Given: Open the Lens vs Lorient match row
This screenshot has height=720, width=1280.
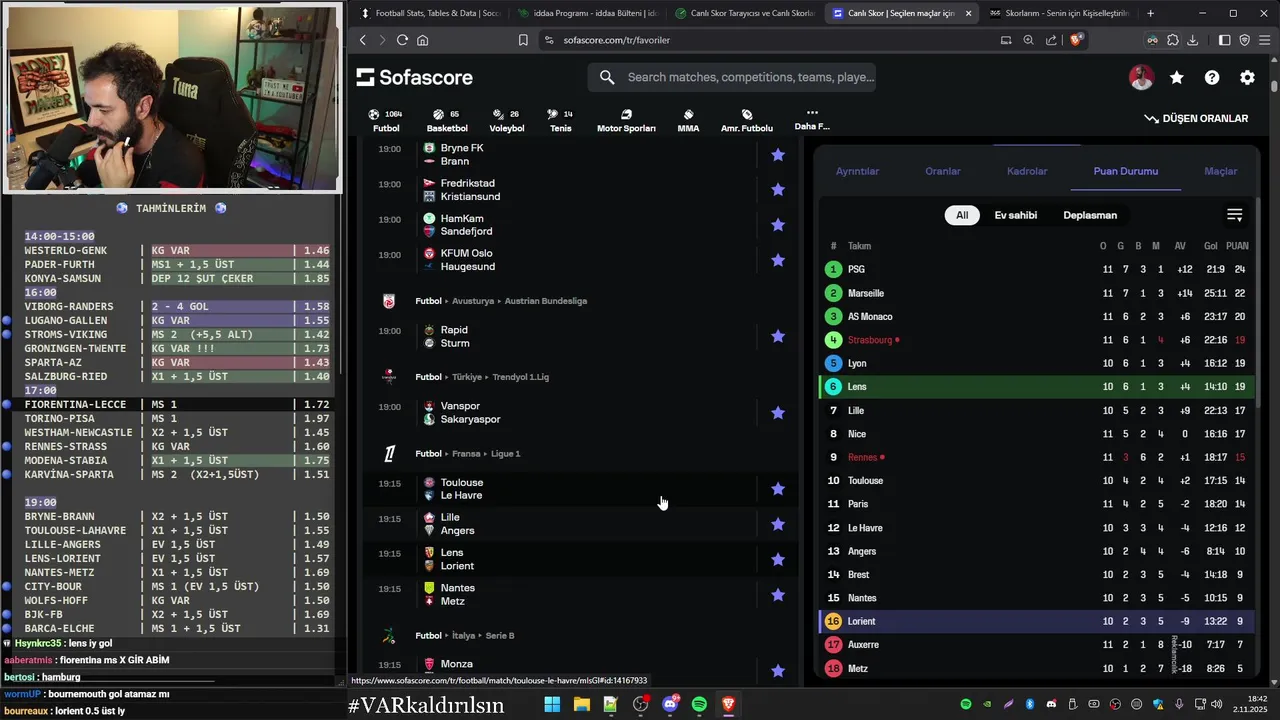Looking at the screenshot, I should point(580,559).
